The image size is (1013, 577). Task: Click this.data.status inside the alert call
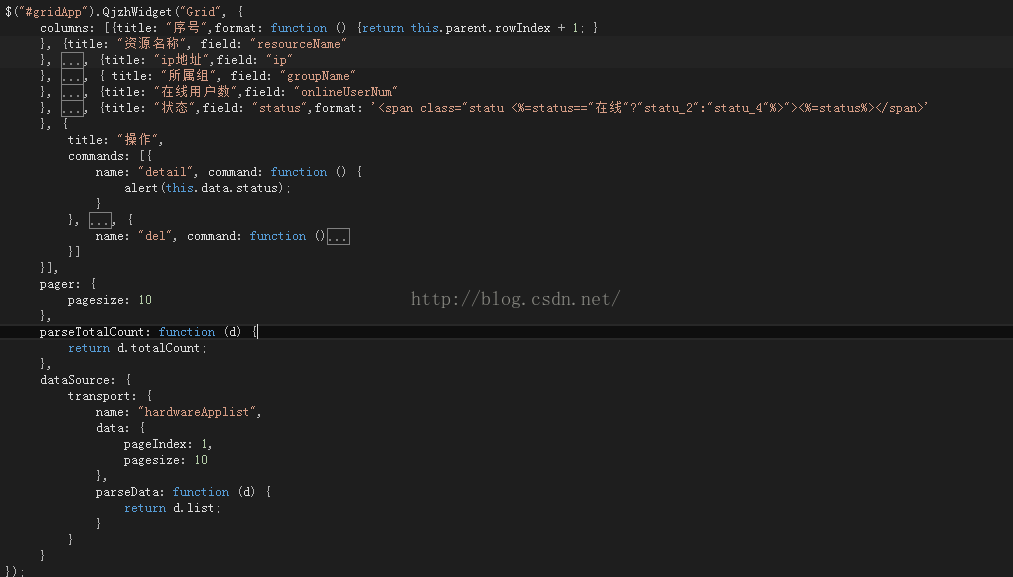[x=221, y=189]
